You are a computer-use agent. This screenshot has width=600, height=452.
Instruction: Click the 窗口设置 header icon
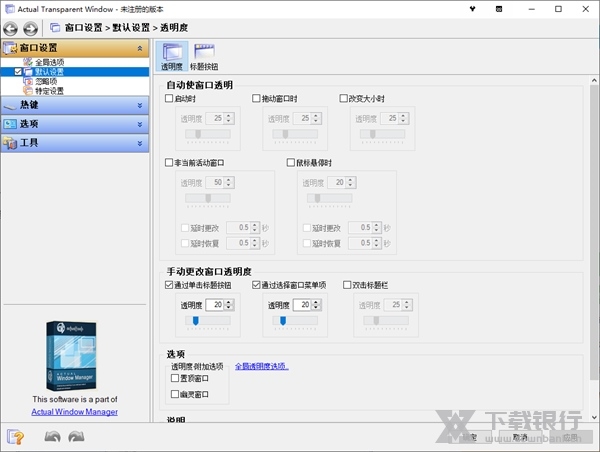(x=10, y=48)
